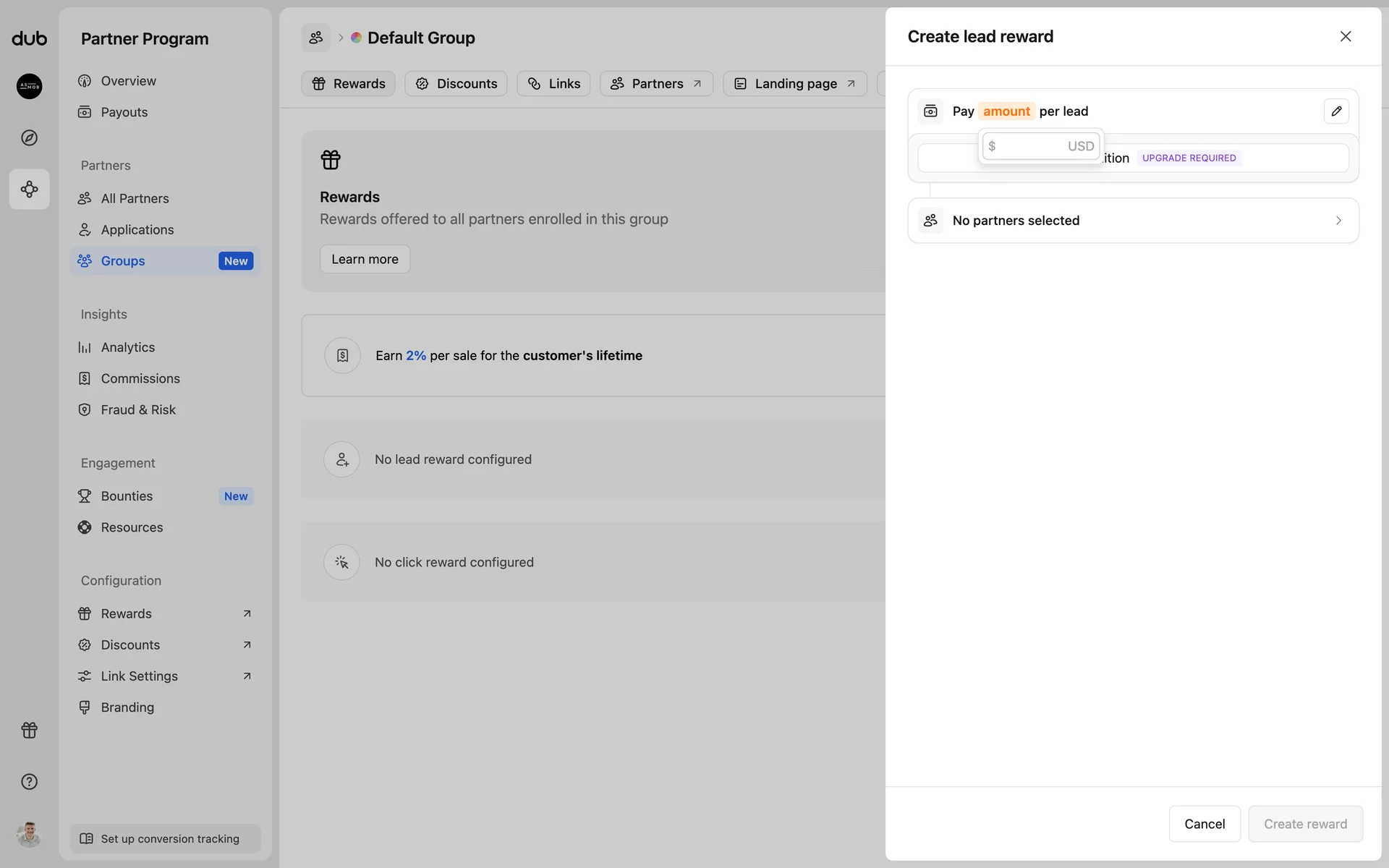
Task: Open Bounties in the sidebar
Action: pos(127,496)
